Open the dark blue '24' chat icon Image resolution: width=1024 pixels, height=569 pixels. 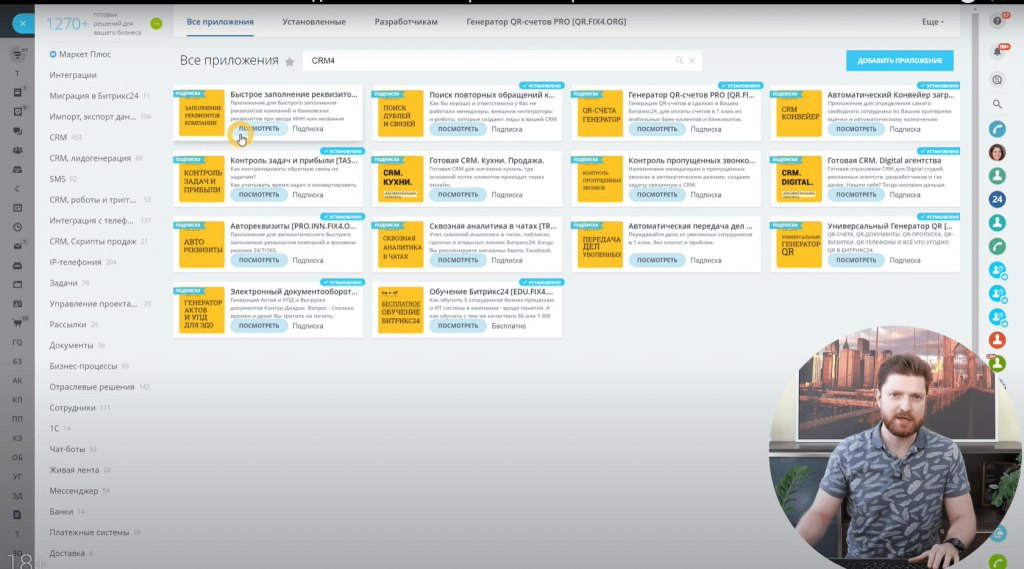pyautogui.click(x=997, y=199)
